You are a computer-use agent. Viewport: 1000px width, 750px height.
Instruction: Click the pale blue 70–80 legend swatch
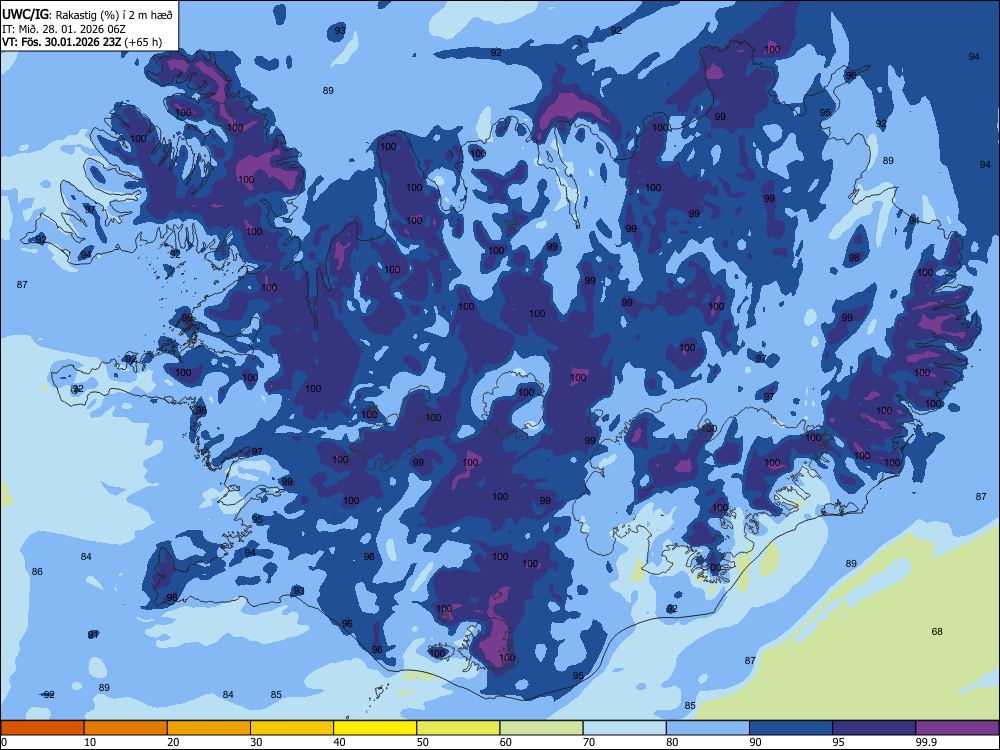point(624,728)
